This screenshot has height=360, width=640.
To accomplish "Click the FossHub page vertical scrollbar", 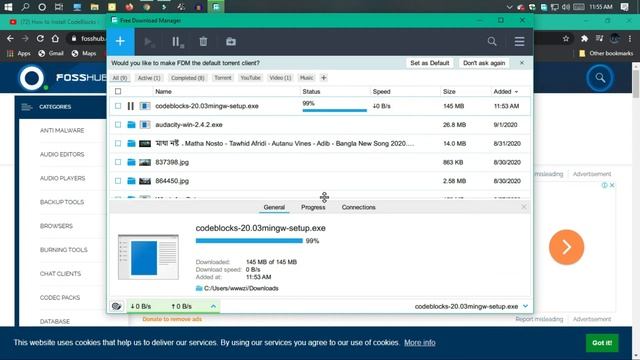I will pos(636,84).
